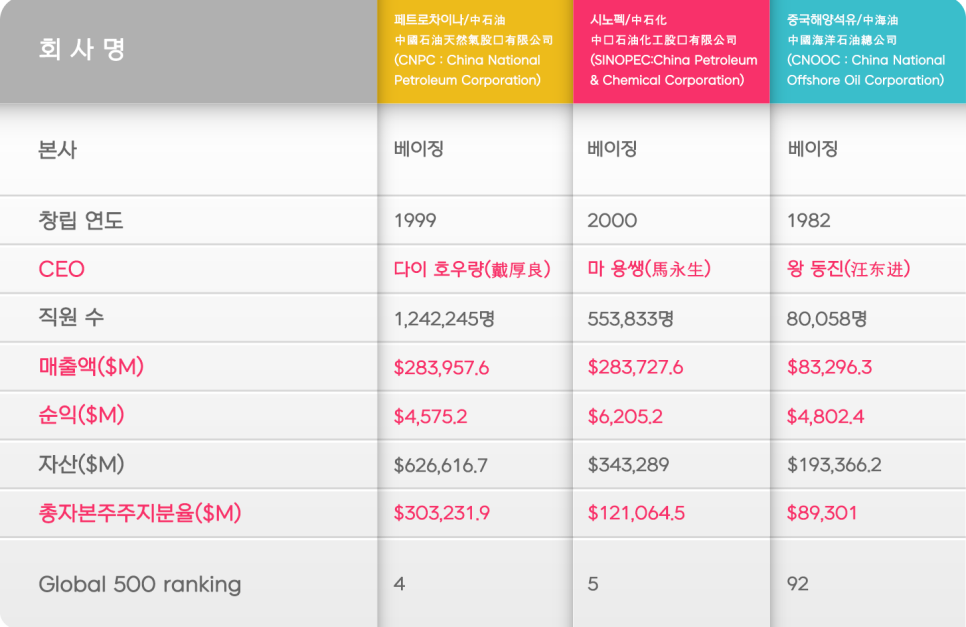This screenshot has height=627, width=966.
Task: Click the assets value '$193,366.2'
Action: click(x=835, y=465)
